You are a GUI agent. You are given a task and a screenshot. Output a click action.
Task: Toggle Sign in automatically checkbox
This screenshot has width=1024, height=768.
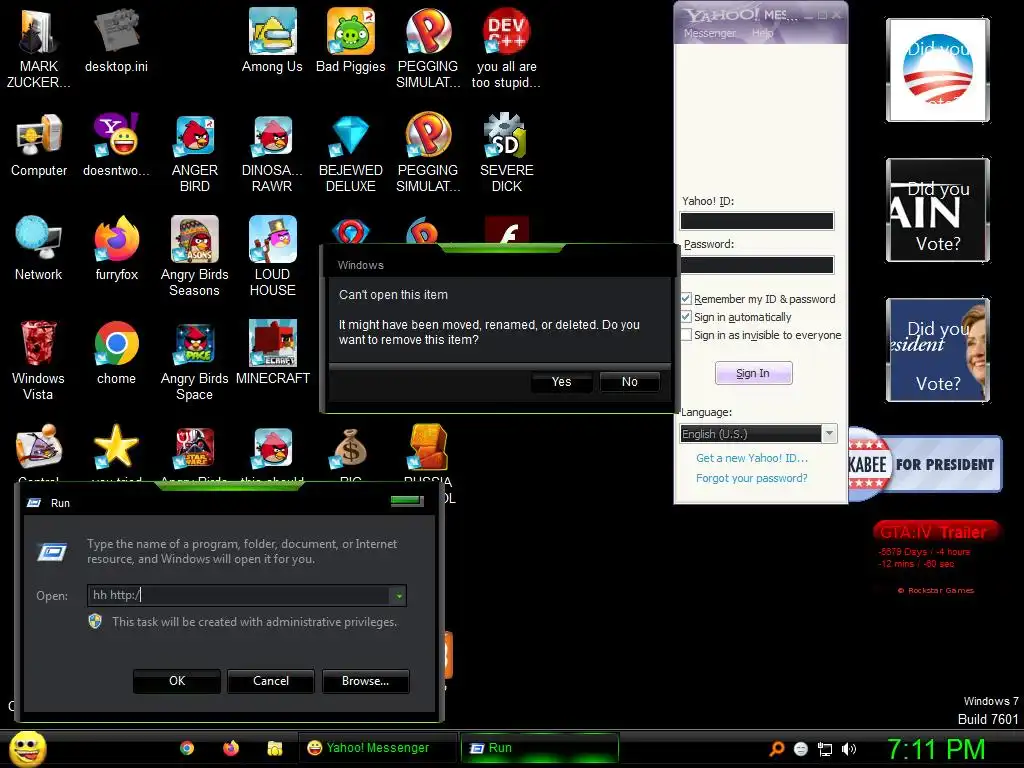(x=686, y=317)
